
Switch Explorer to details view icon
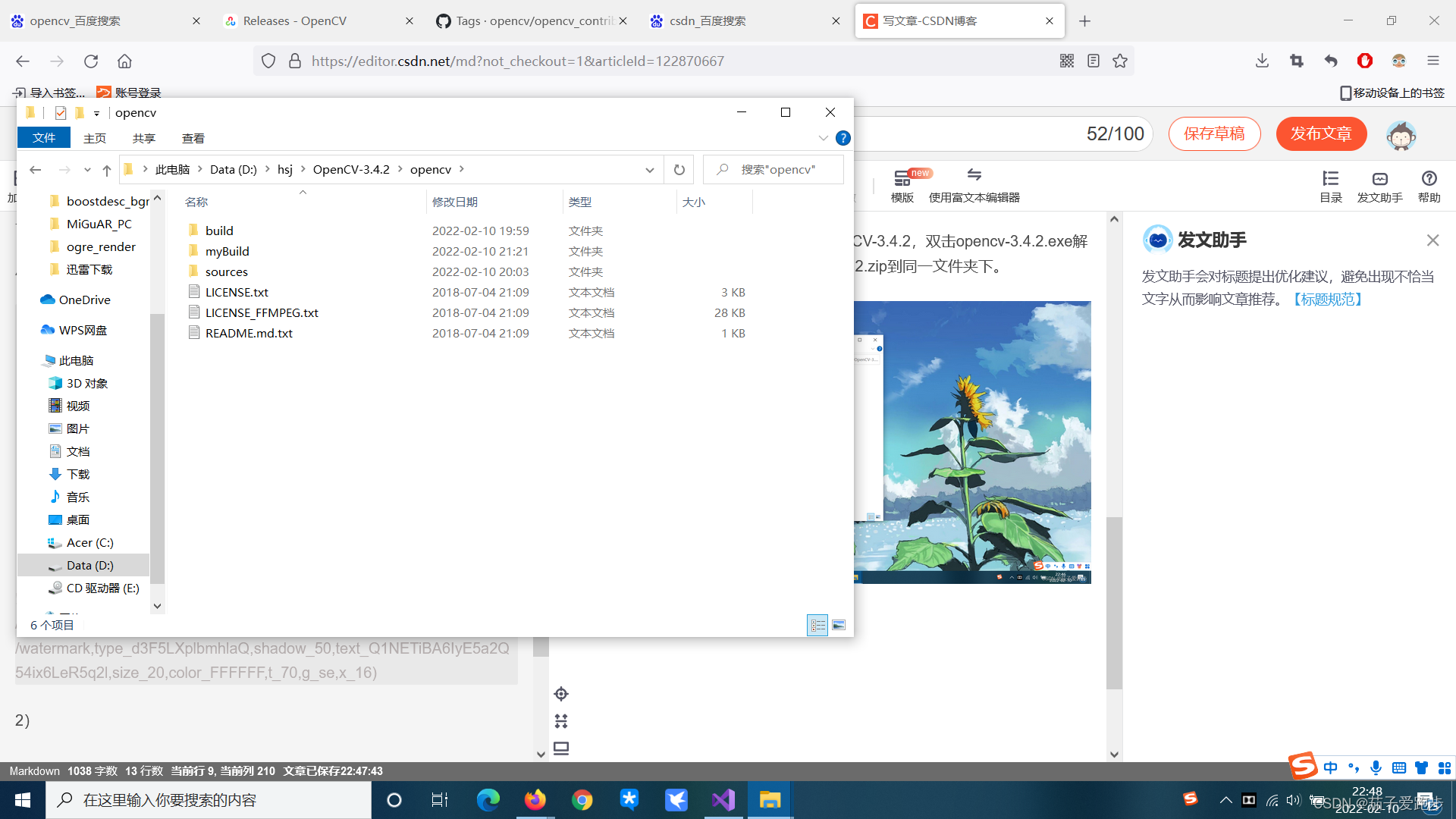coord(817,625)
